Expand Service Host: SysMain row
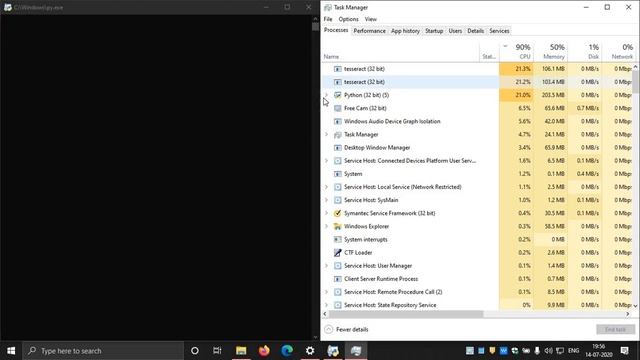 click(326, 200)
